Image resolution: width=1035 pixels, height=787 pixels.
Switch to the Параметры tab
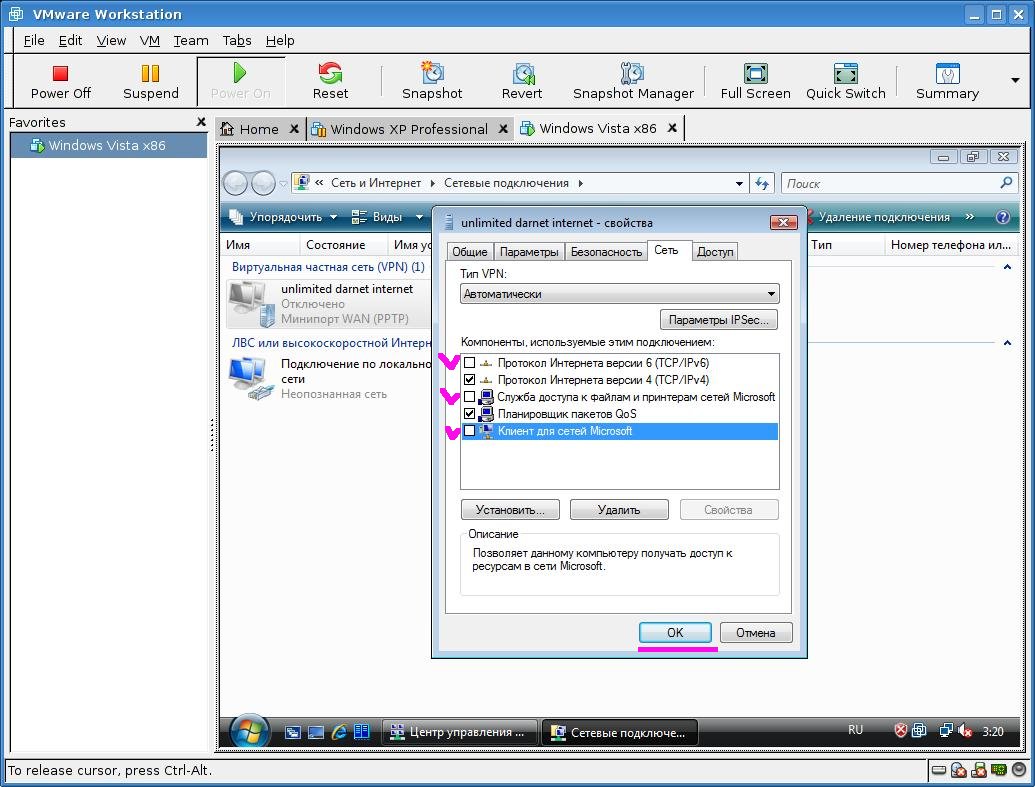pyautogui.click(x=529, y=252)
